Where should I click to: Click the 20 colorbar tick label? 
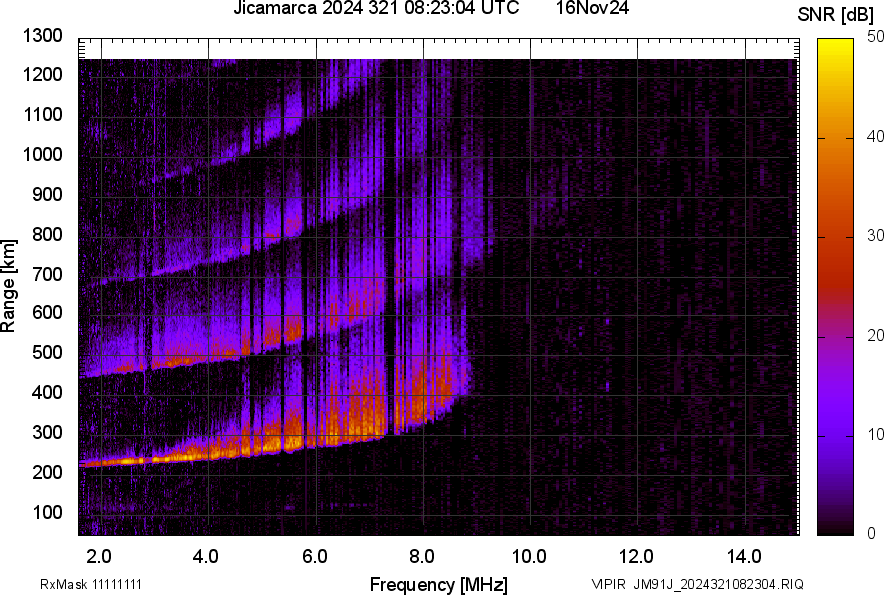pos(875,336)
